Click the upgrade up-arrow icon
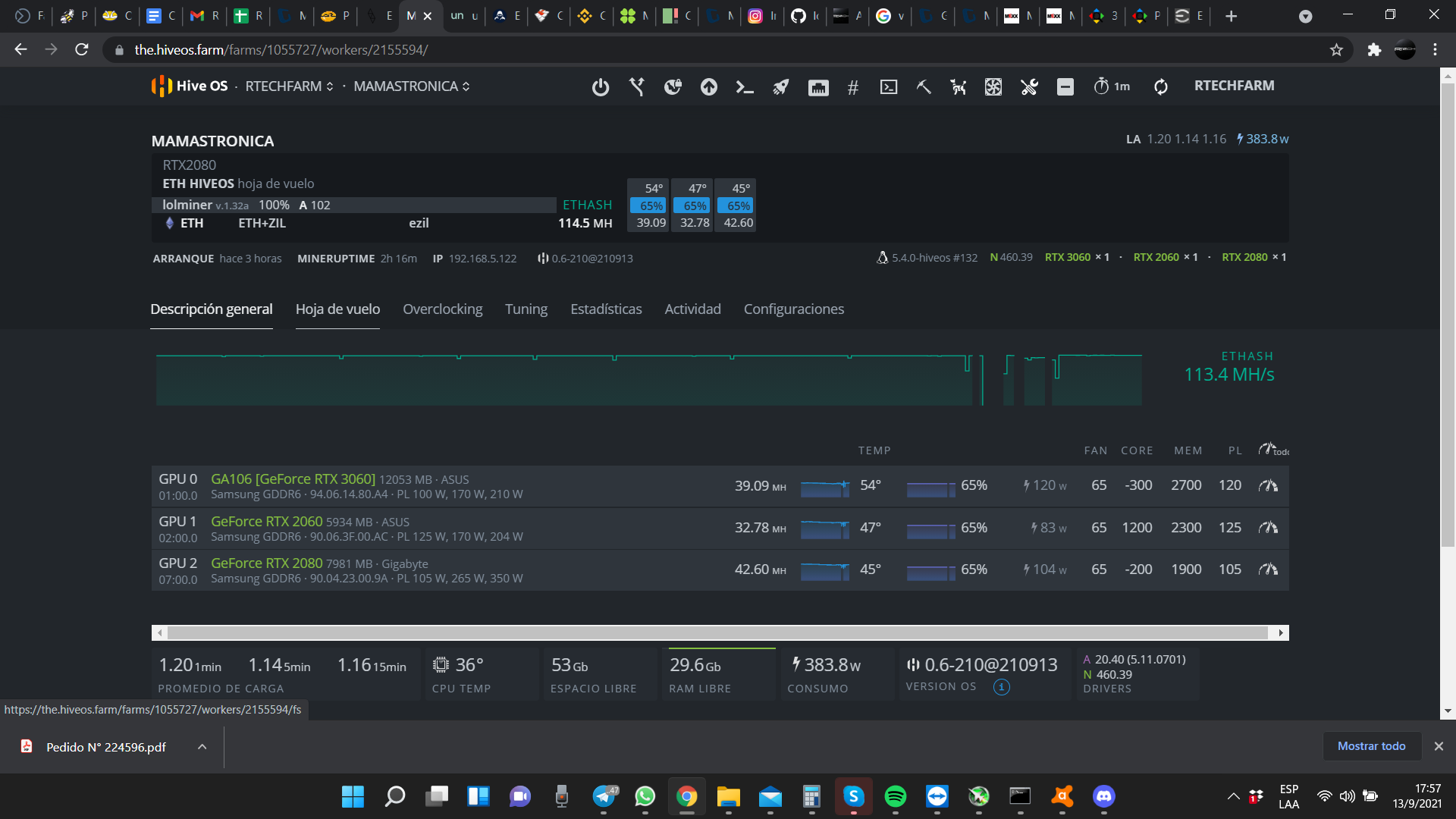The image size is (1456, 819). coord(709,87)
